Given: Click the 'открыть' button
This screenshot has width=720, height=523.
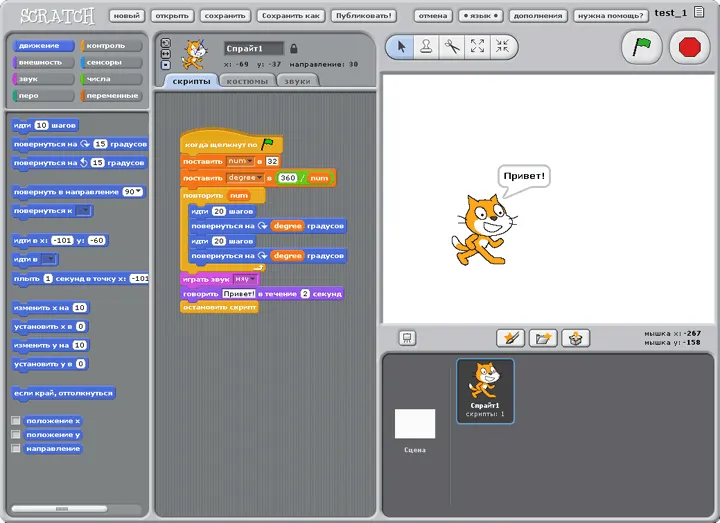Looking at the screenshot, I should (172, 16).
